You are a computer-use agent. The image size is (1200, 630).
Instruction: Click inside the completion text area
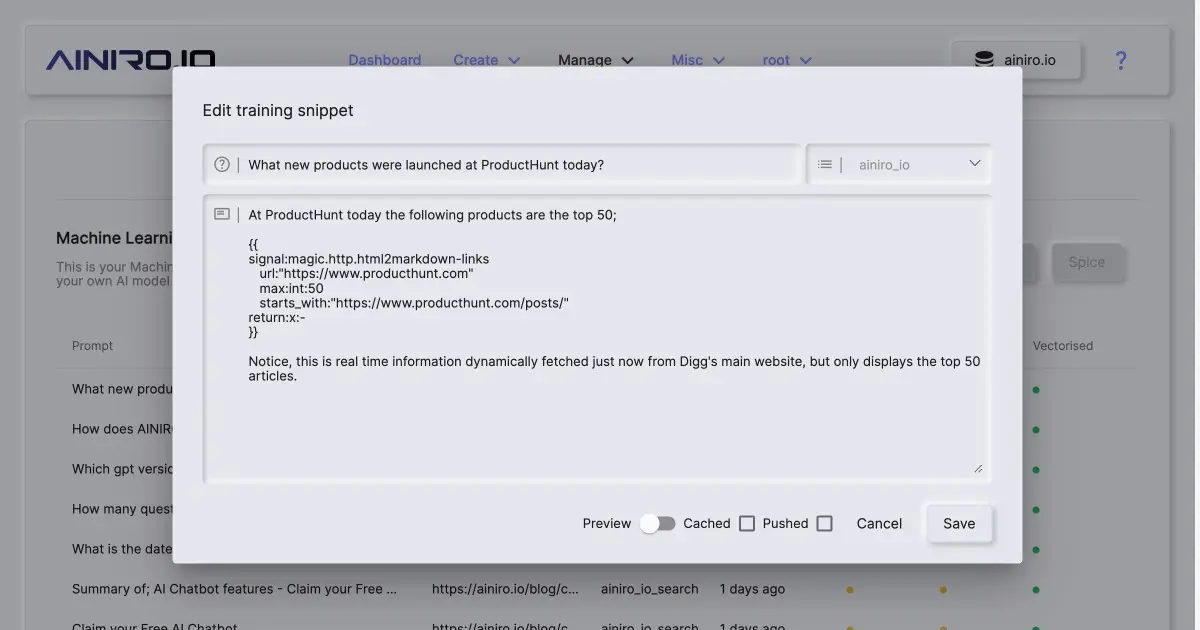pyautogui.click(x=597, y=340)
